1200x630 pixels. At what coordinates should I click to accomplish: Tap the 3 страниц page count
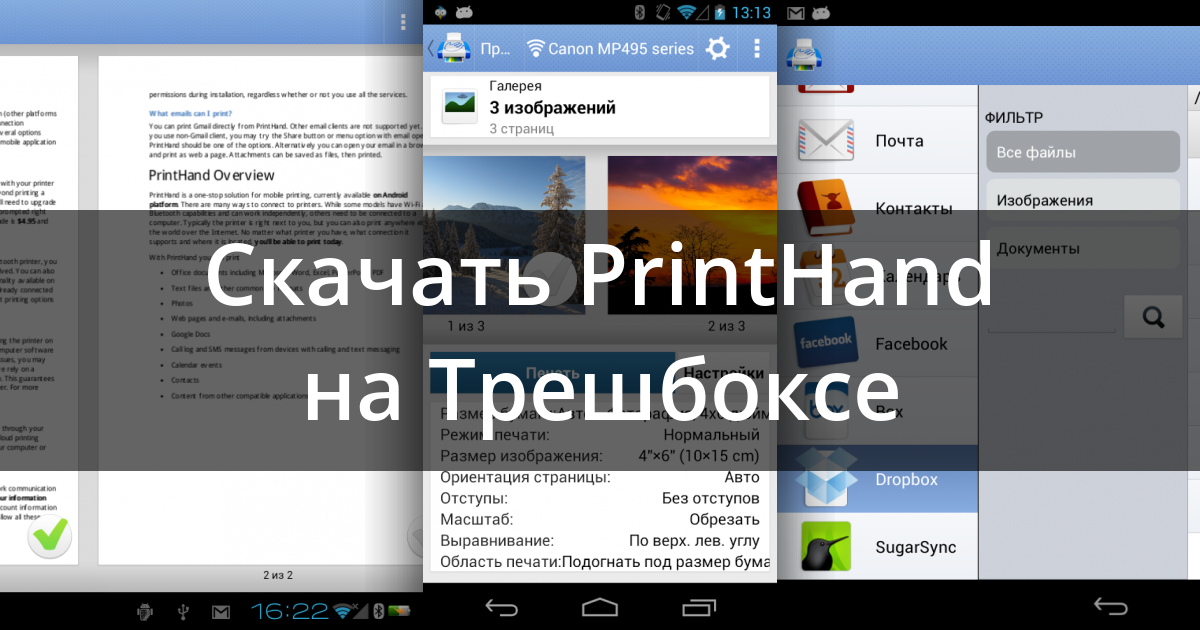click(522, 129)
